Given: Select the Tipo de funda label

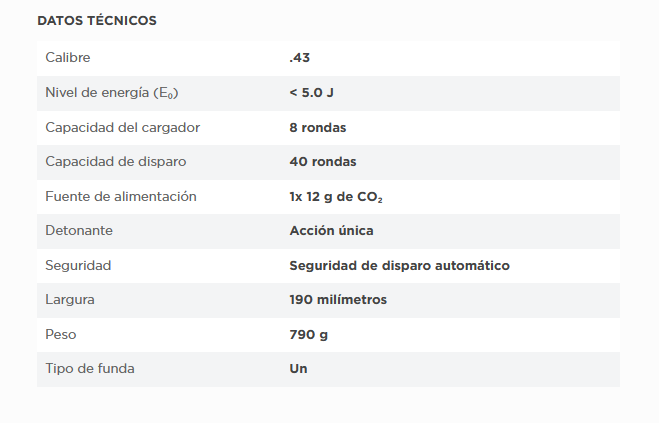Looking at the screenshot, I should pyautogui.click(x=90, y=368).
